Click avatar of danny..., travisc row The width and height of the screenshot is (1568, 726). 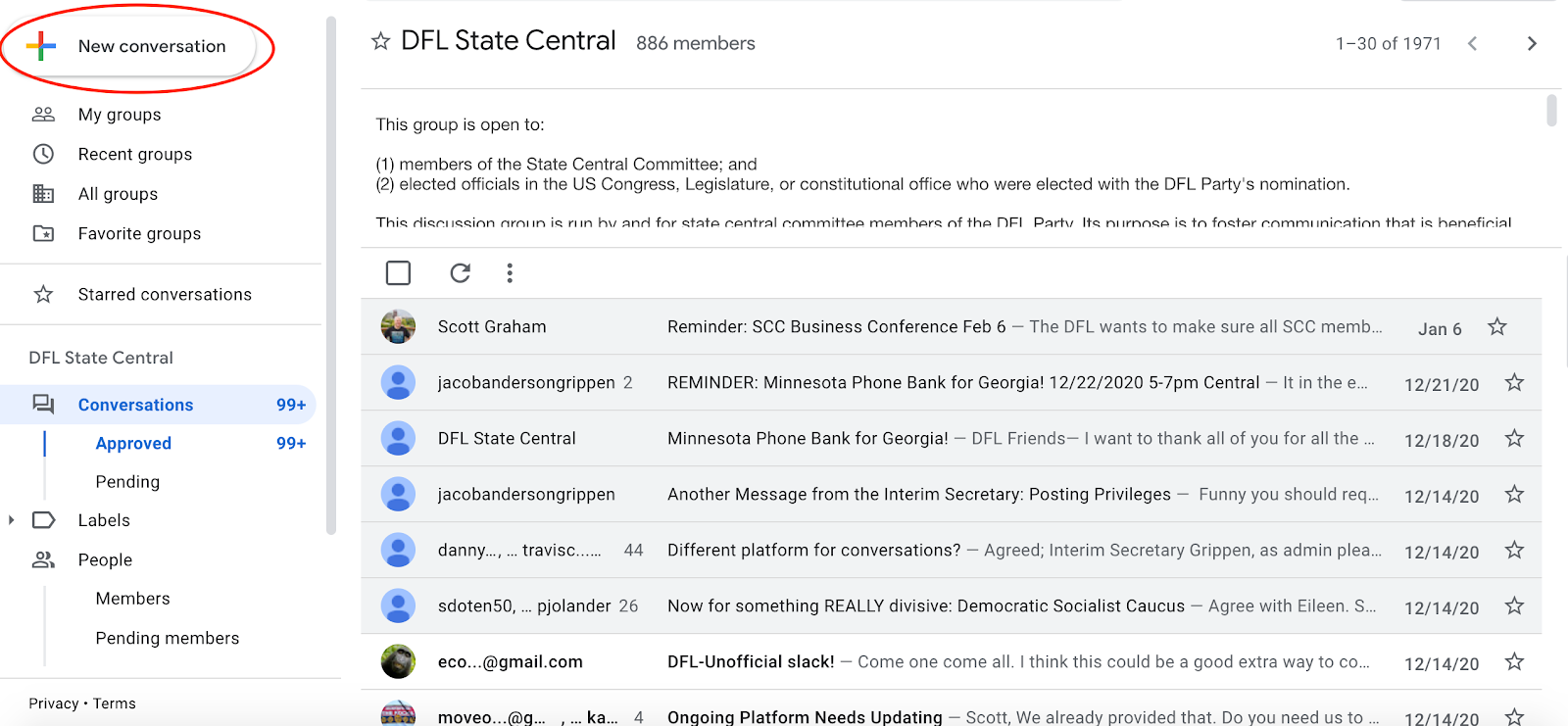point(398,550)
